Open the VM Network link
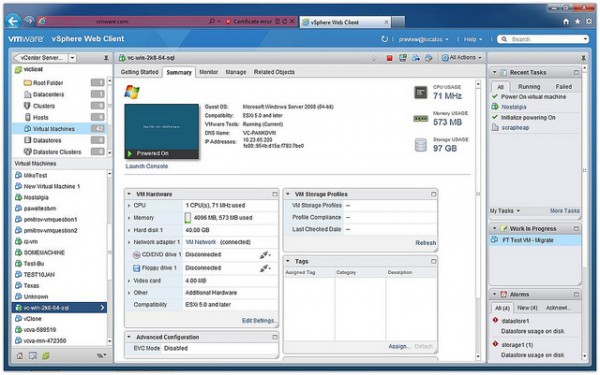Screen dimensions: 600x375 click(x=201, y=242)
